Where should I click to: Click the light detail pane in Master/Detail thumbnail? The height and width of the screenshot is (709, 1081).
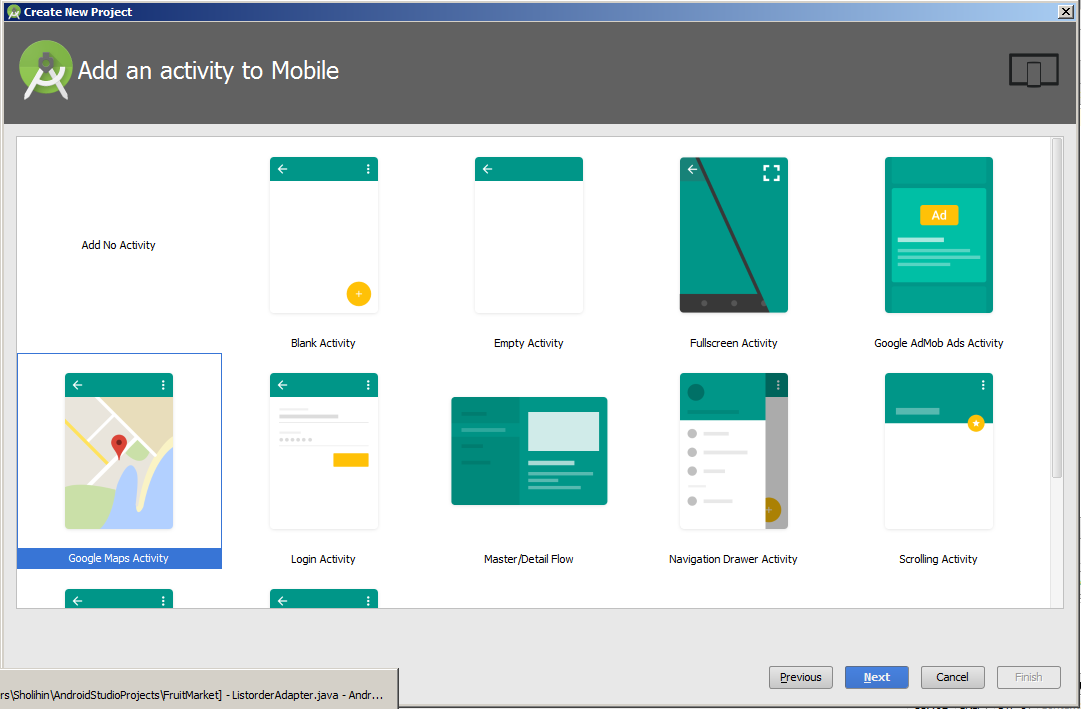(x=563, y=432)
